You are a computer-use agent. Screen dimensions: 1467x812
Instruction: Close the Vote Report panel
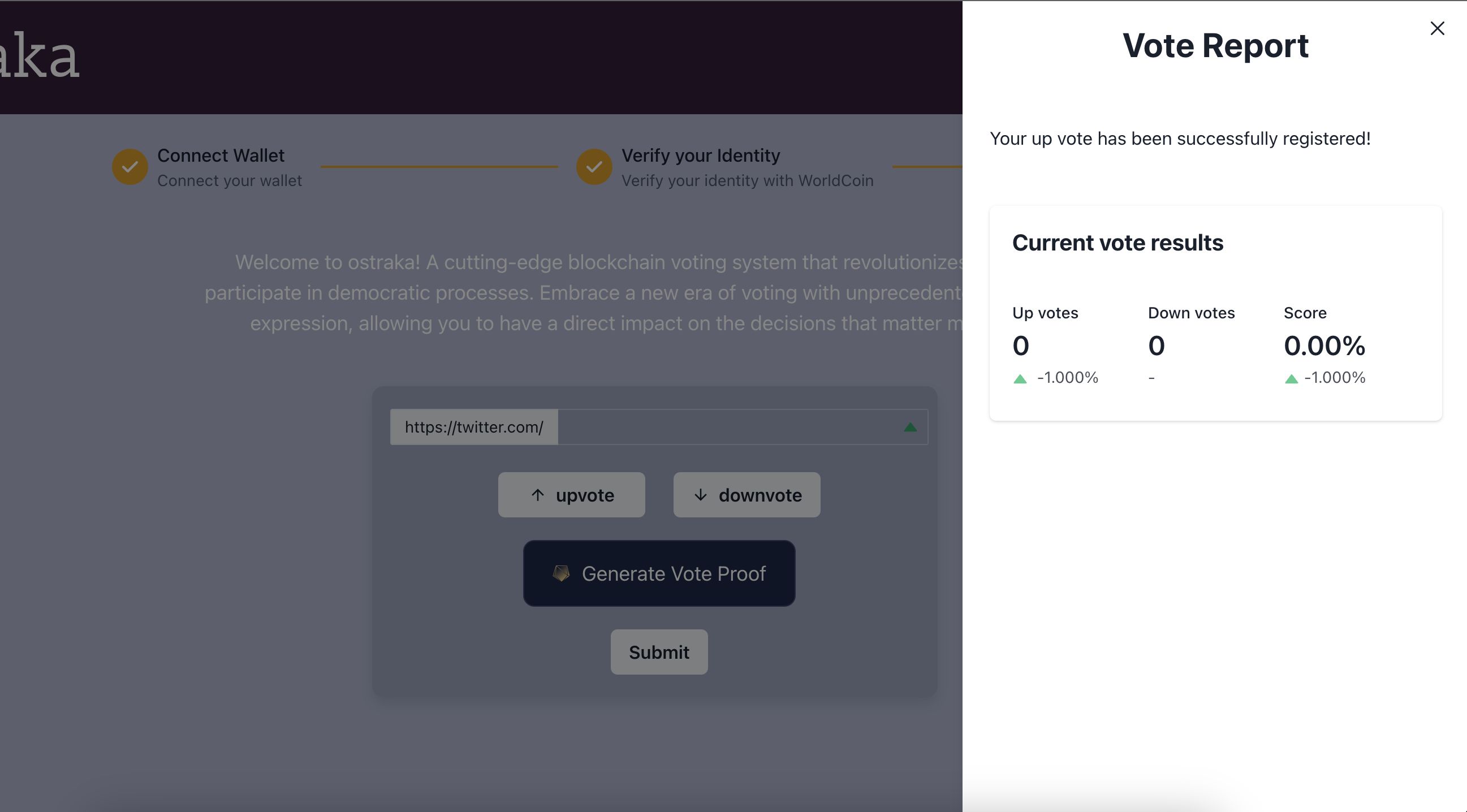(x=1437, y=28)
